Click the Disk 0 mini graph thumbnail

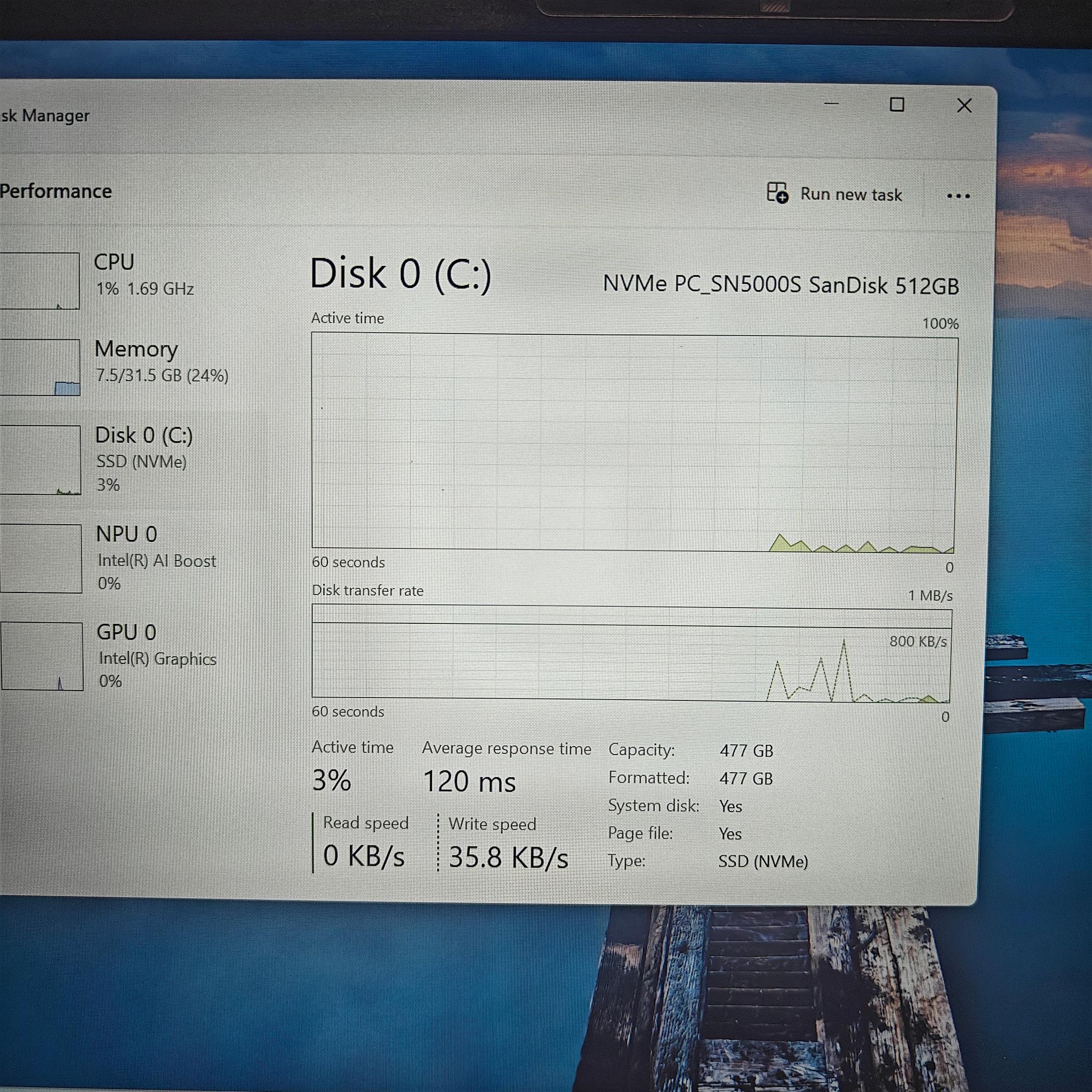40,460
